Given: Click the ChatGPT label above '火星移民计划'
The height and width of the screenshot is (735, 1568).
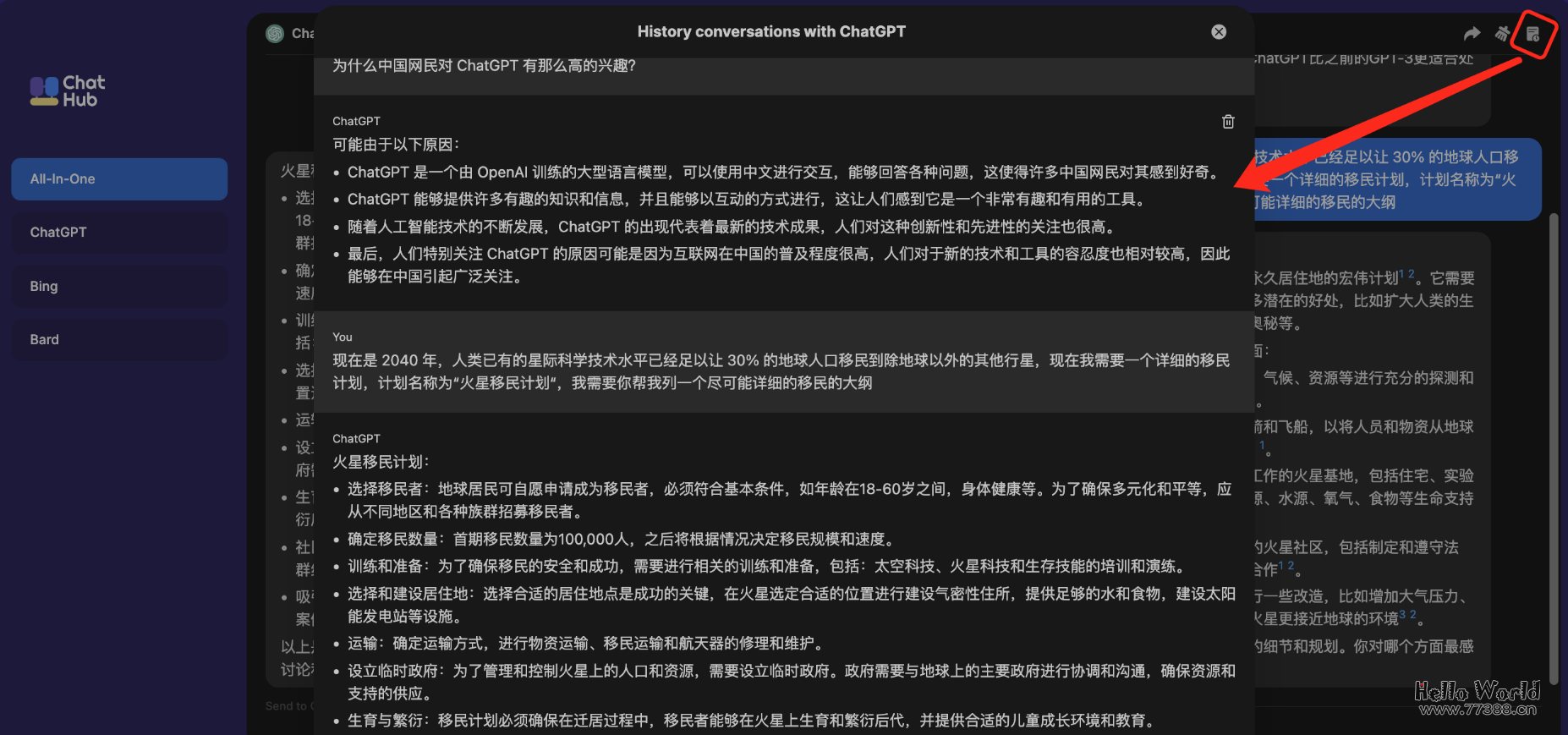Looking at the screenshot, I should pos(356,439).
